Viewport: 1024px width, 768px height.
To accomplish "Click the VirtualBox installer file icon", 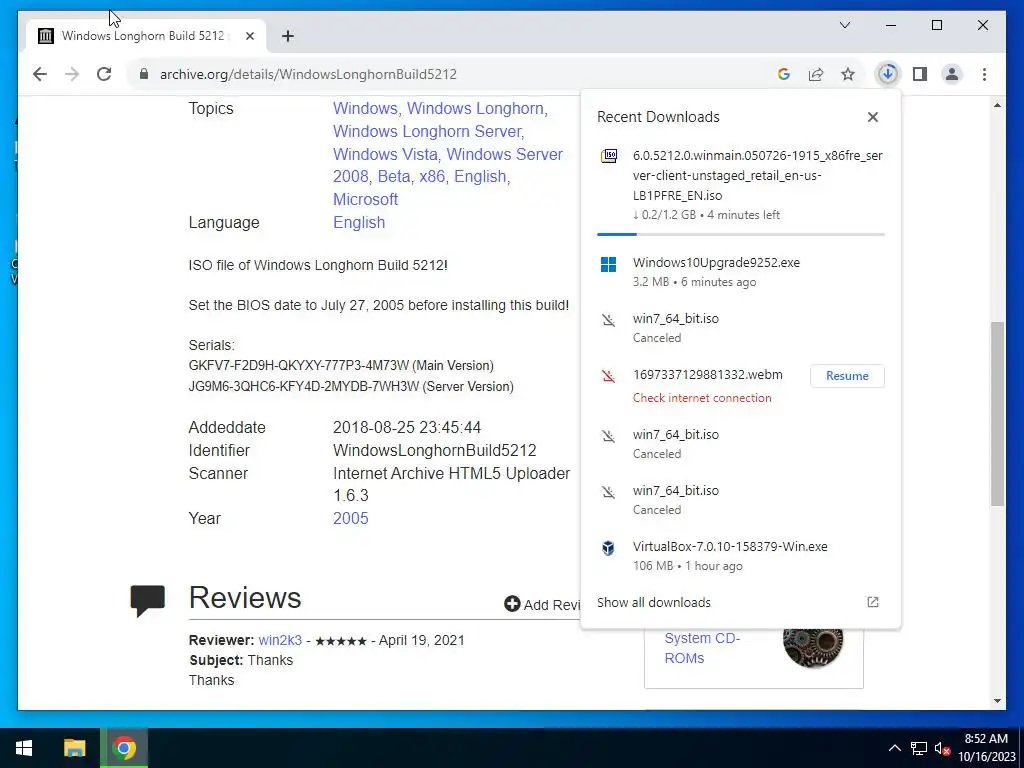I will coord(609,547).
